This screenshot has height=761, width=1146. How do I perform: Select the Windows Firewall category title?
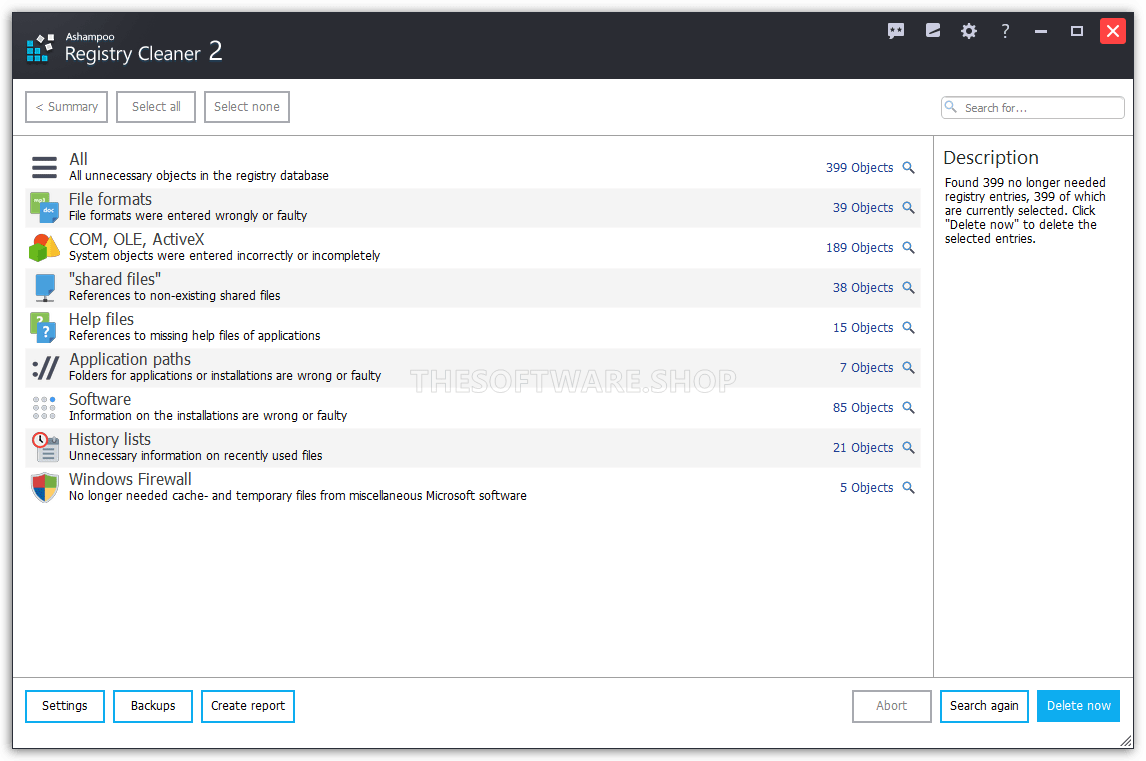click(130, 480)
